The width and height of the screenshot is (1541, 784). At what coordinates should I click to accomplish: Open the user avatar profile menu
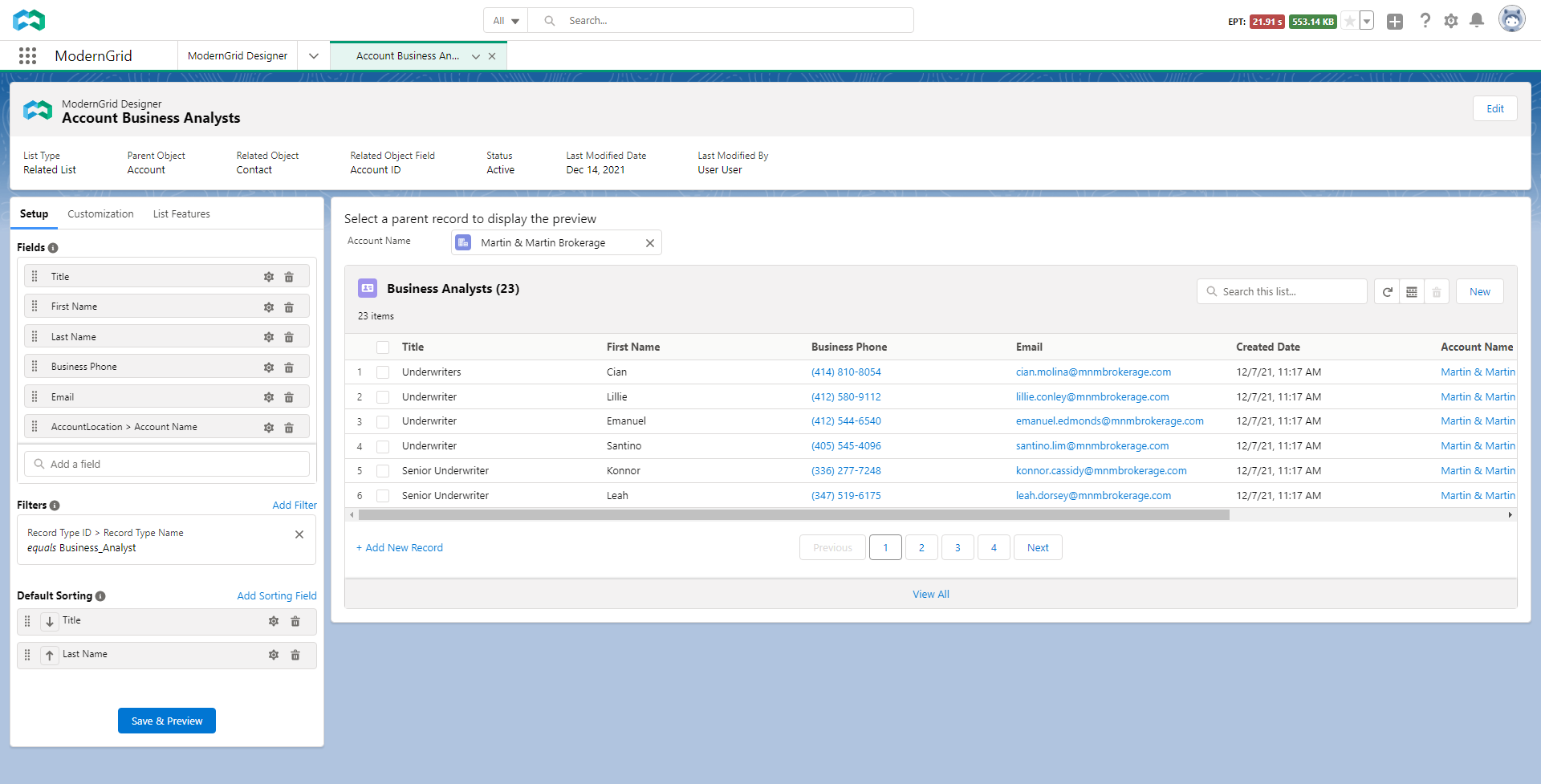click(1512, 19)
